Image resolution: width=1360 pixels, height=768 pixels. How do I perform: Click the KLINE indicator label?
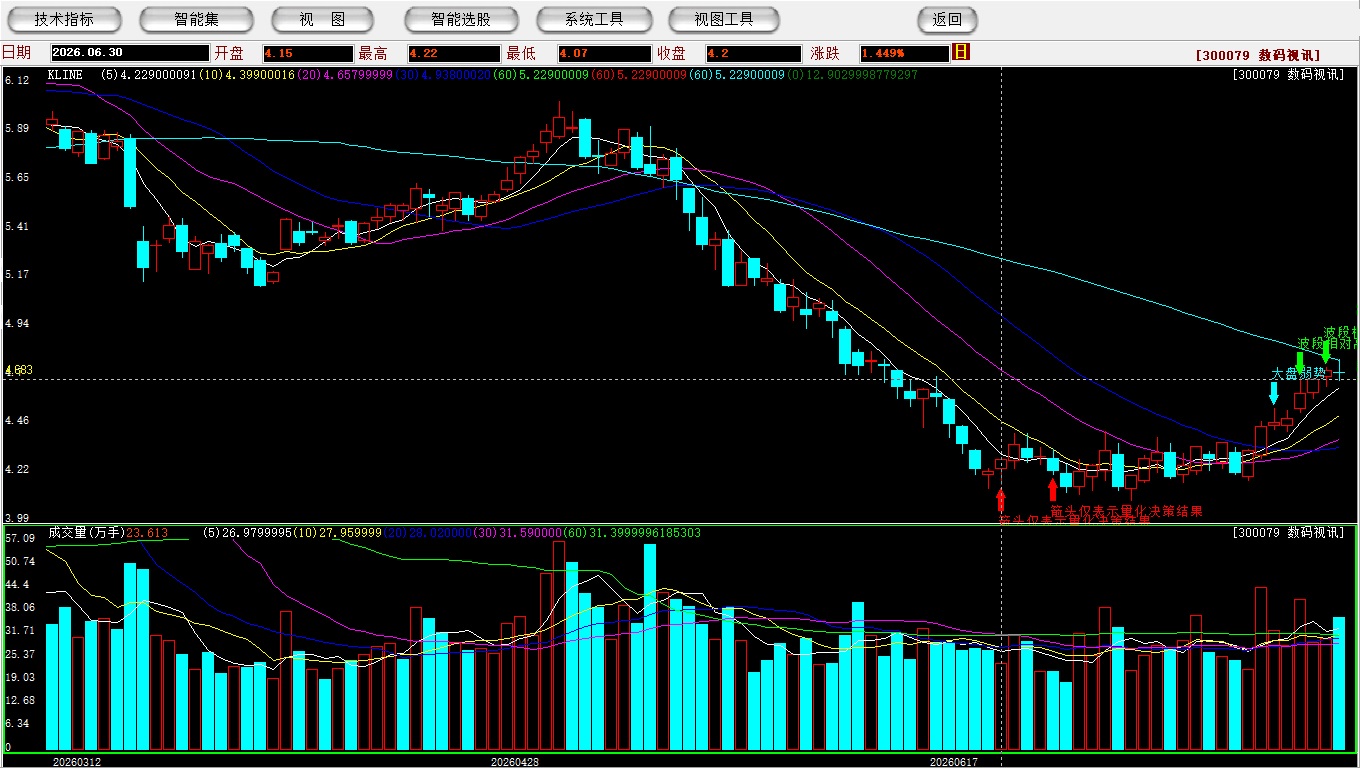pos(66,75)
